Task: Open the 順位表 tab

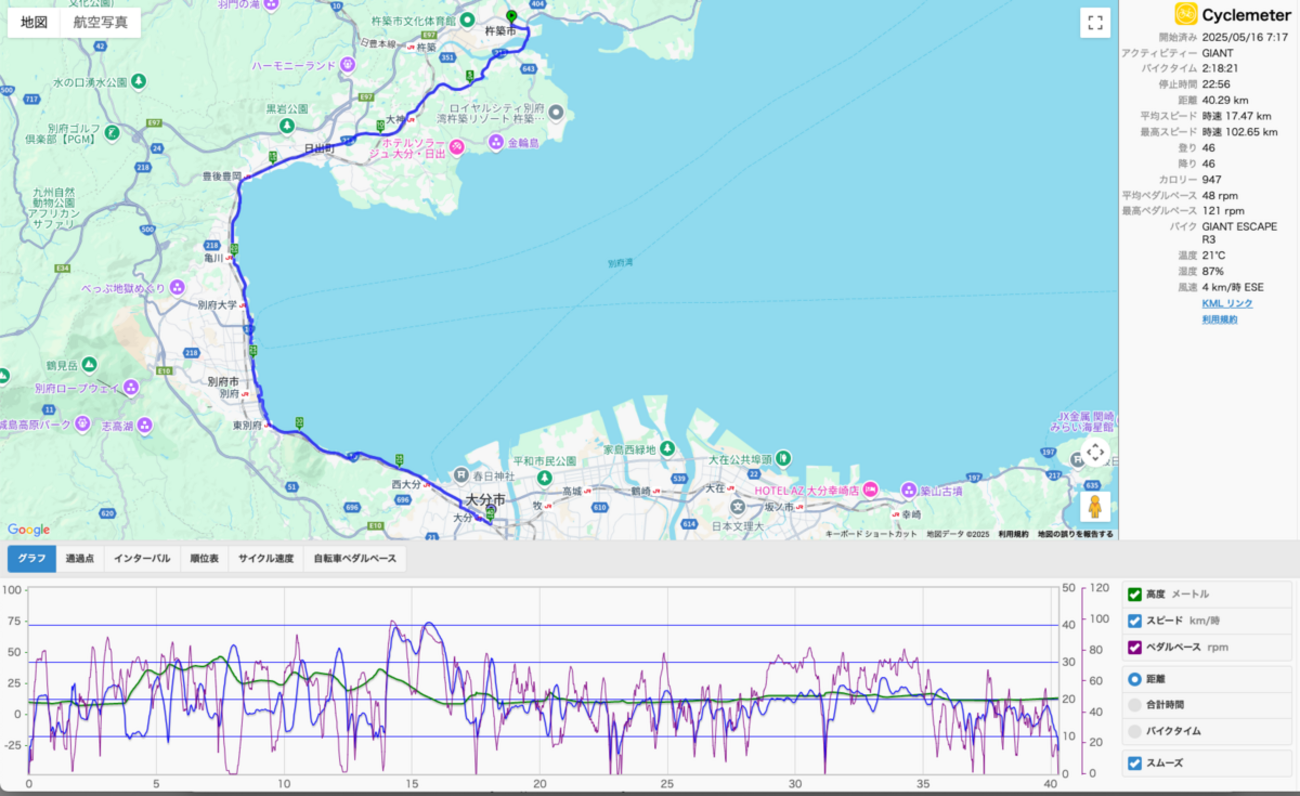Action: coord(205,559)
